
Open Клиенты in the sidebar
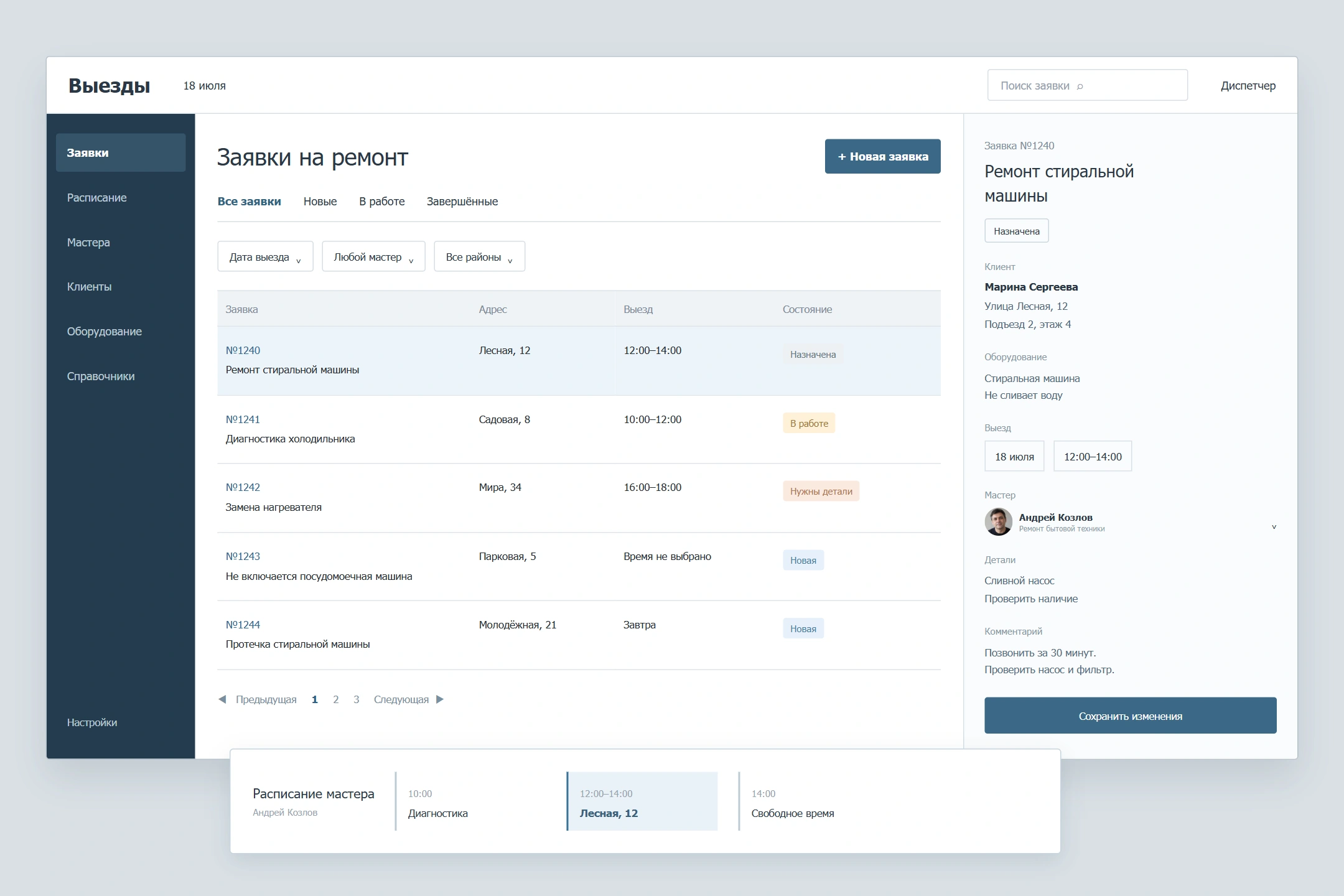89,287
